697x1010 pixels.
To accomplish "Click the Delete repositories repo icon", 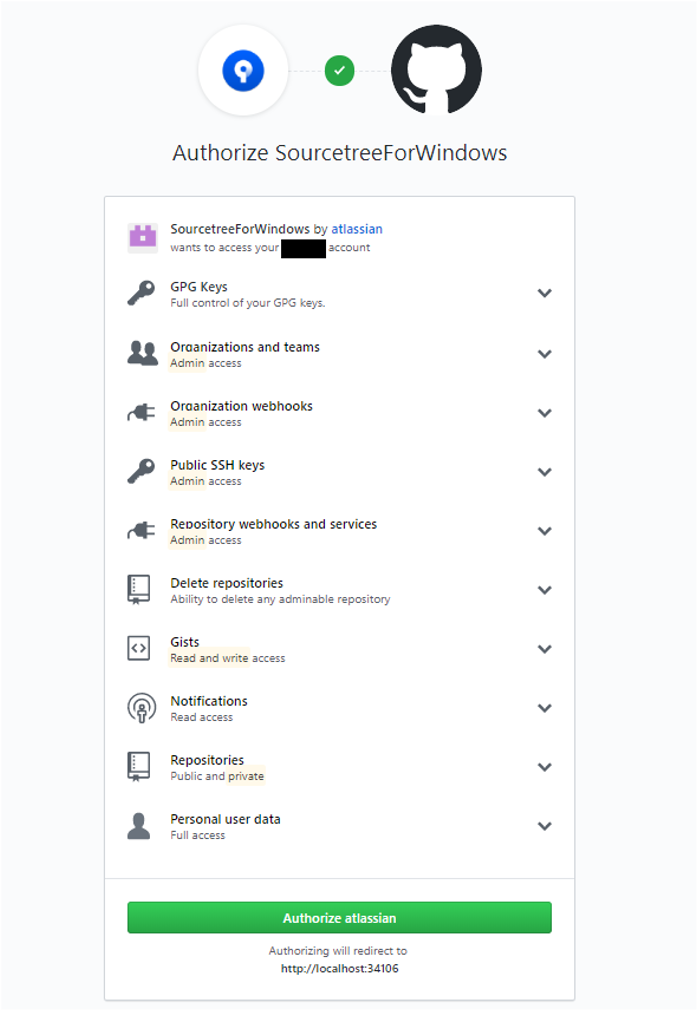I will click(139, 589).
